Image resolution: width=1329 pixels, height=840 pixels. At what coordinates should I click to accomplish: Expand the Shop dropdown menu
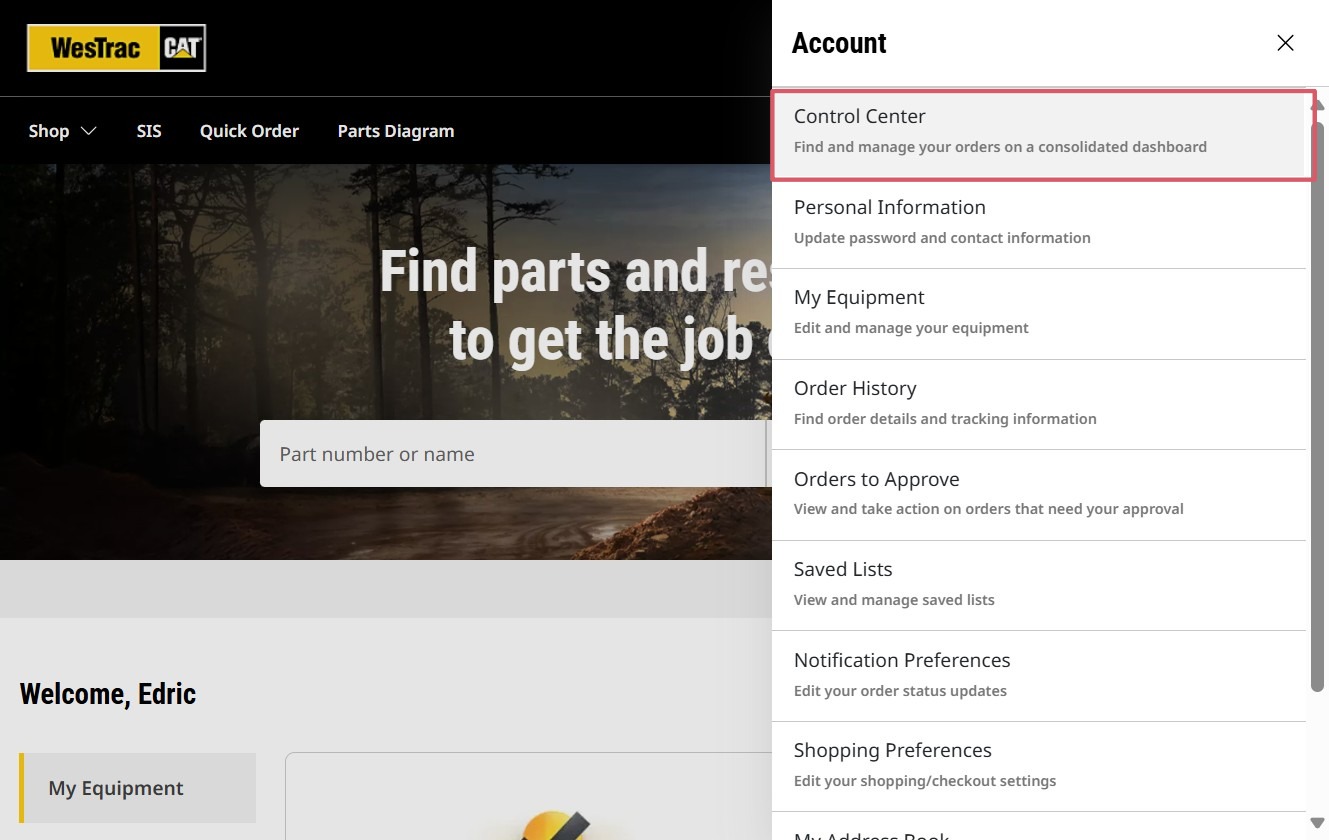pos(62,131)
